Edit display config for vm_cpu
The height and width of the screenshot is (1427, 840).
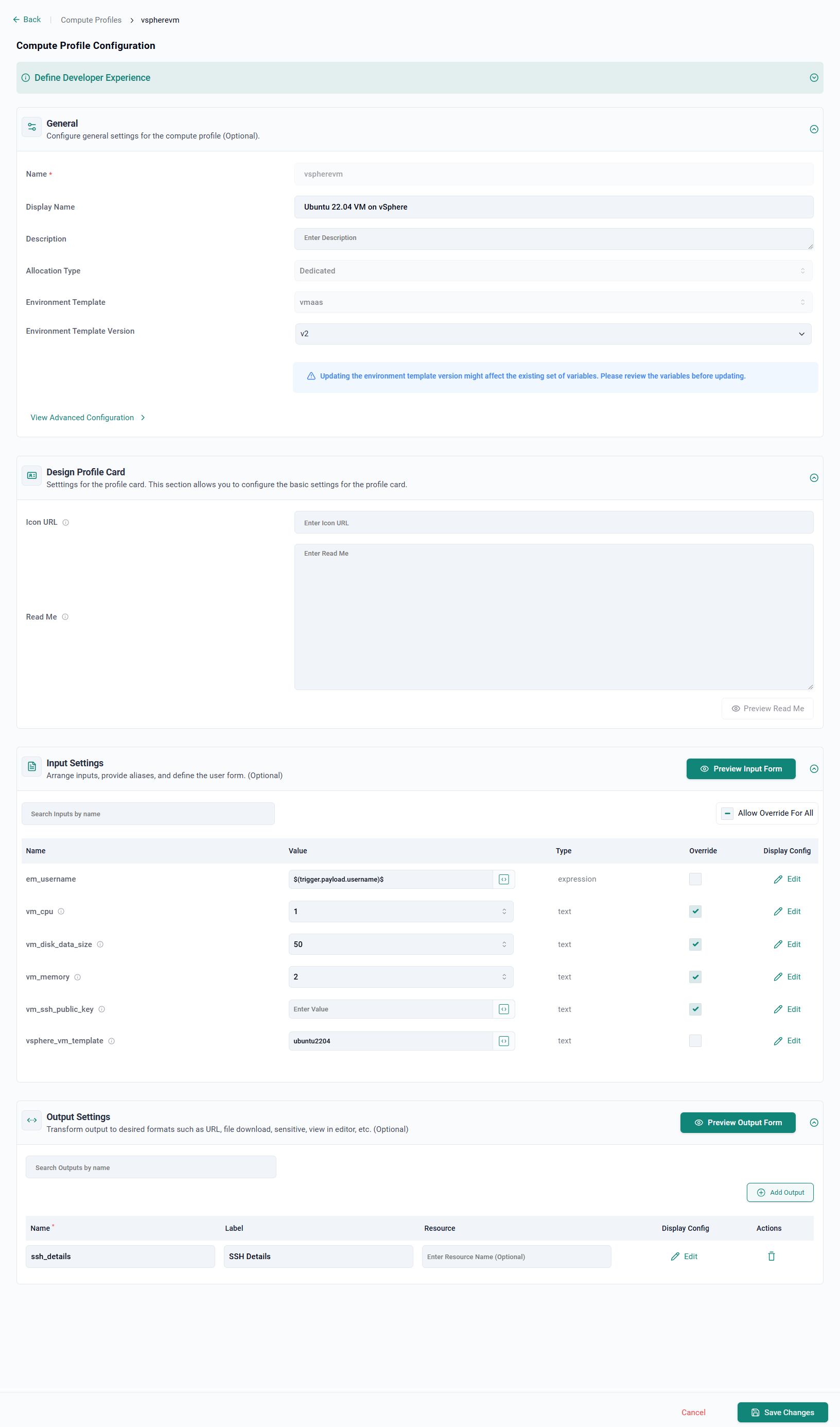pos(787,912)
